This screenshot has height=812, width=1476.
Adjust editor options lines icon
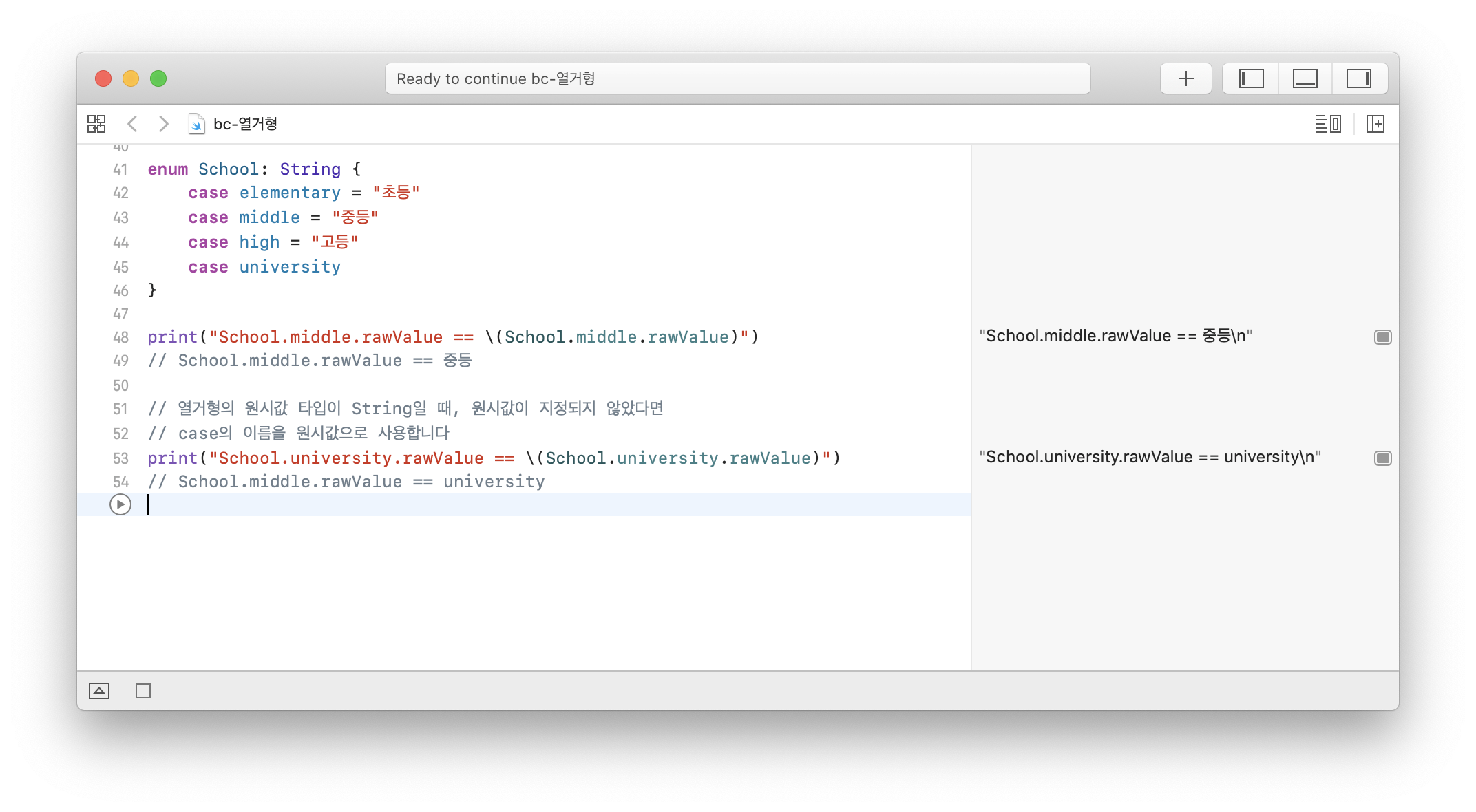tap(1328, 124)
